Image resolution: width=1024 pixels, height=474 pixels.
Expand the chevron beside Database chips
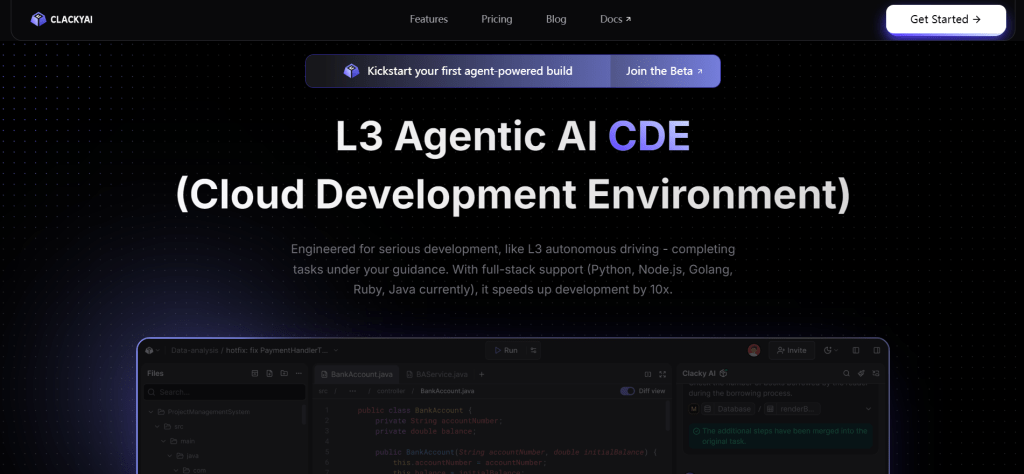[869, 409]
